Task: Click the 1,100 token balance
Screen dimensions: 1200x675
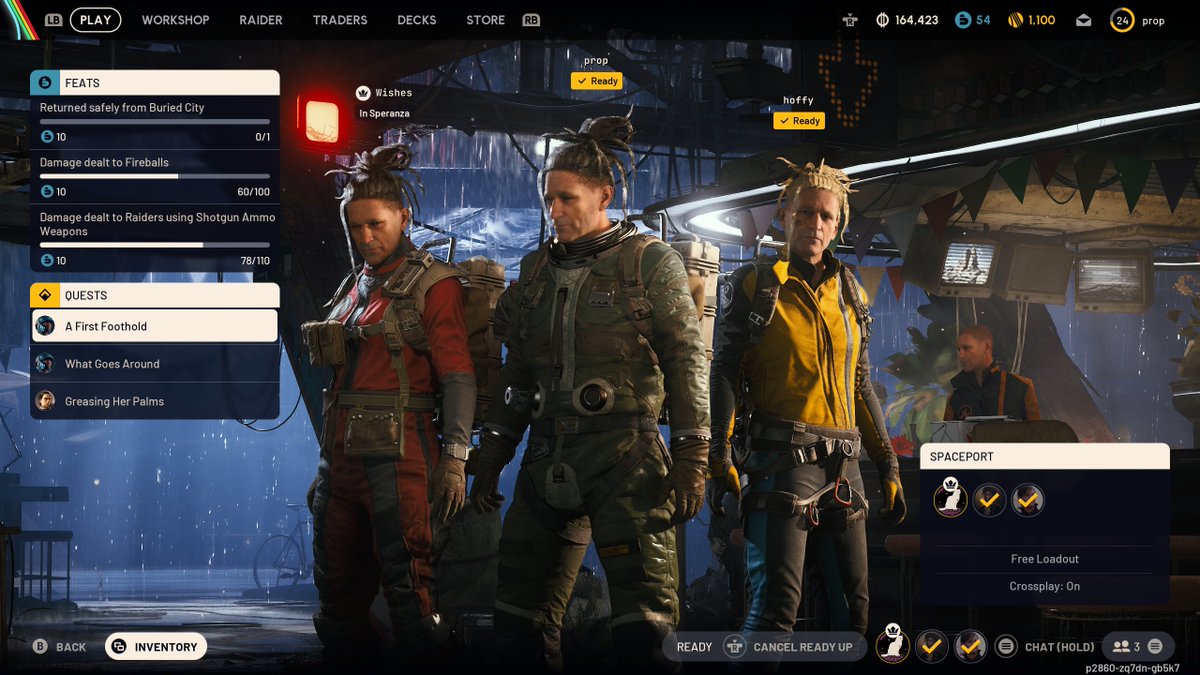Action: 1041,20
